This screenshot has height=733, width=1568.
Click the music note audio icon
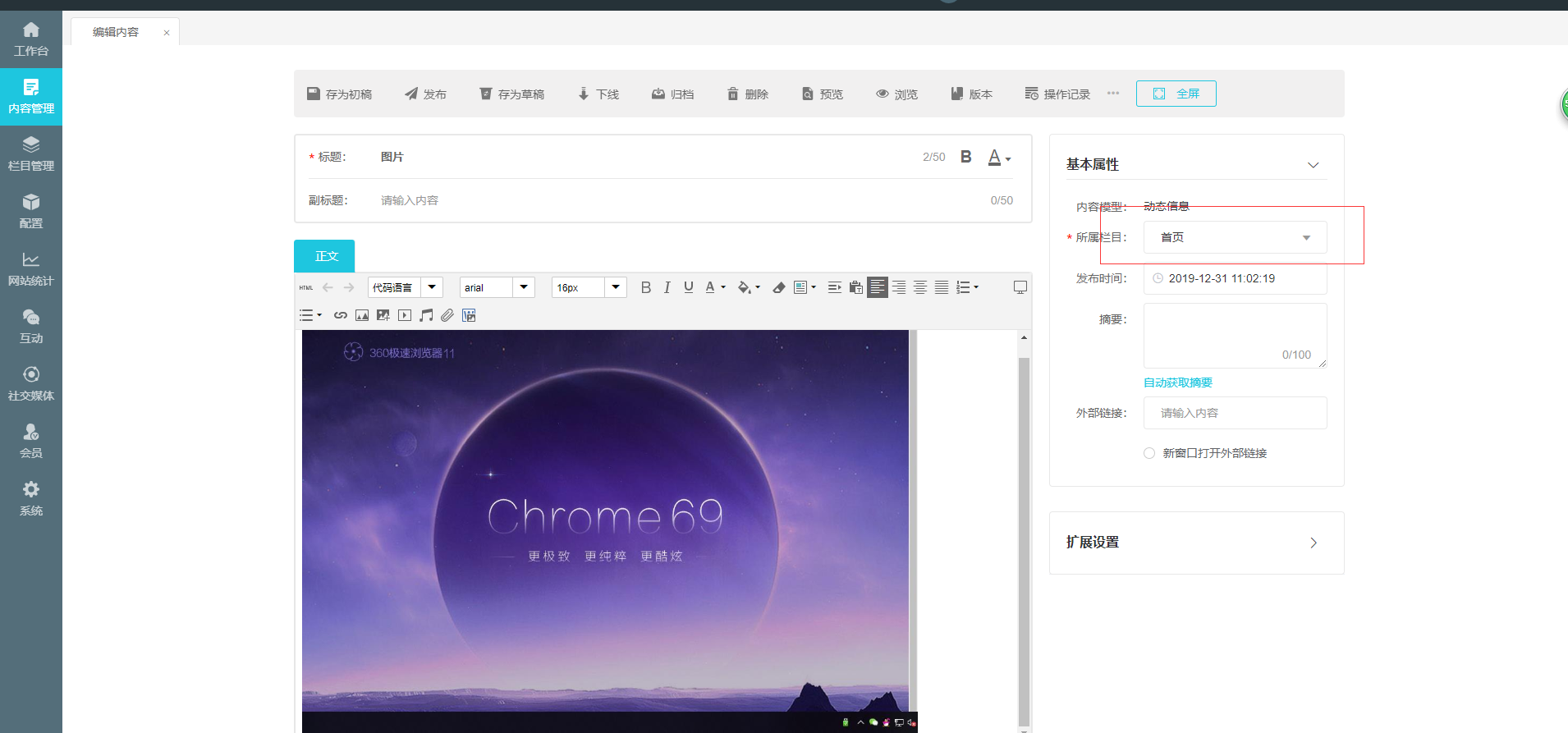426,315
